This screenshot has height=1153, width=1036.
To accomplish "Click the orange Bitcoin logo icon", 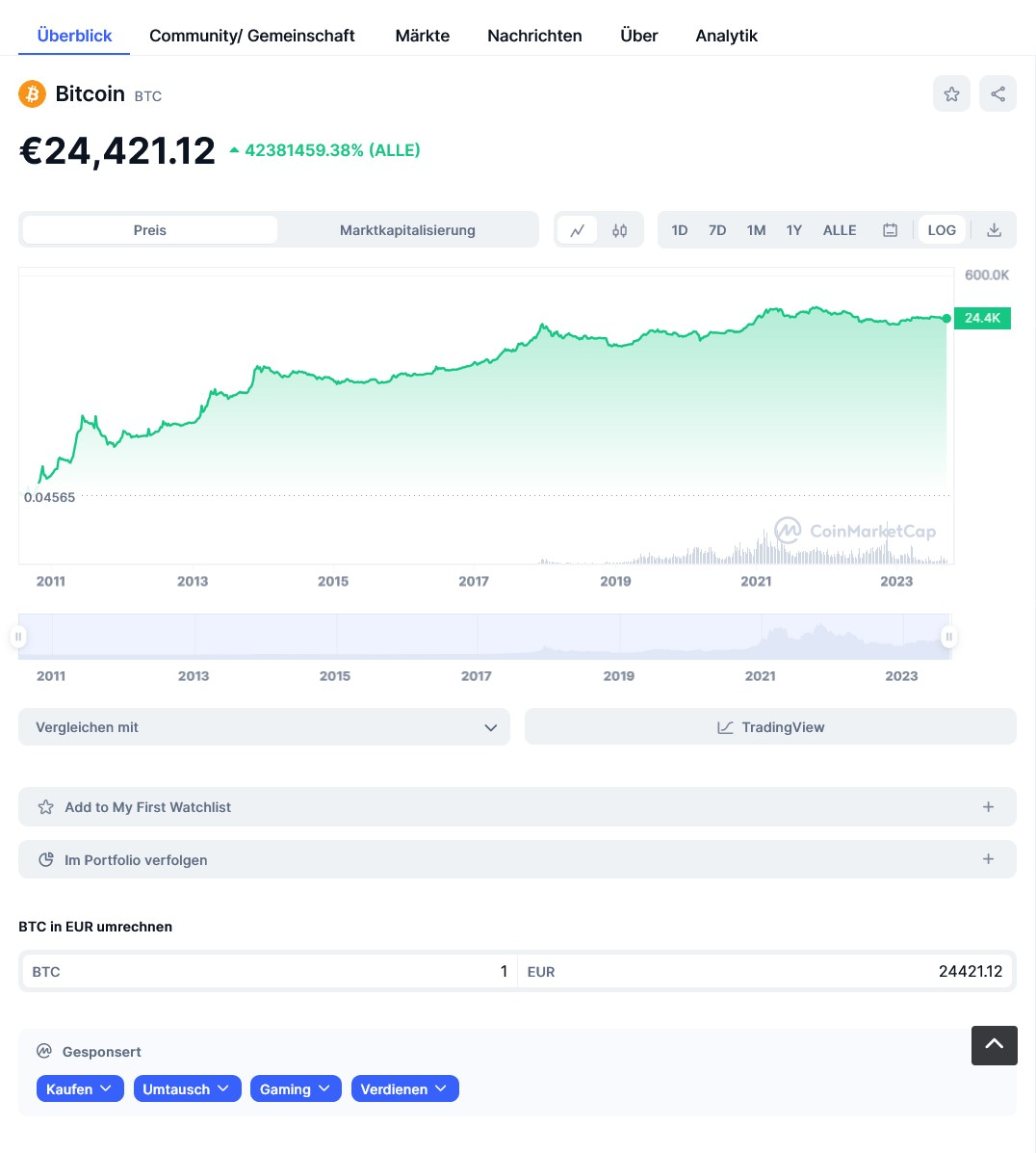I will point(33,94).
